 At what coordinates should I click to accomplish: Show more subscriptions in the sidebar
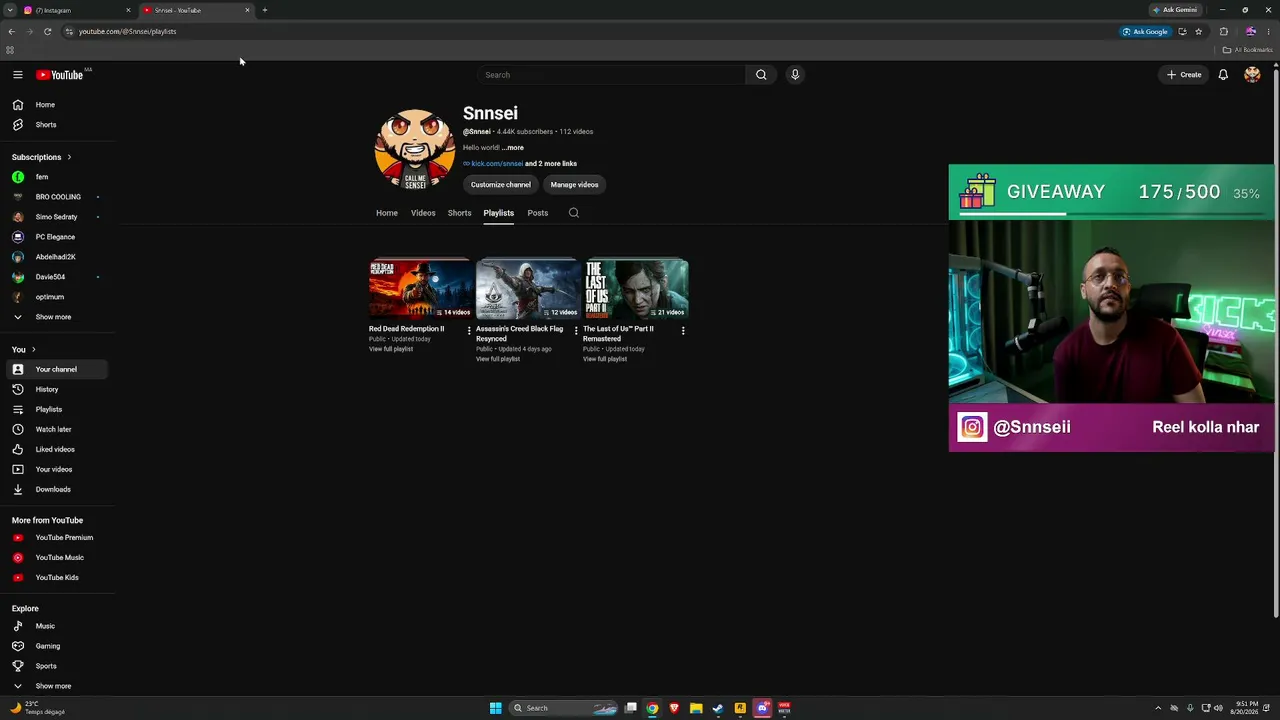click(x=53, y=317)
